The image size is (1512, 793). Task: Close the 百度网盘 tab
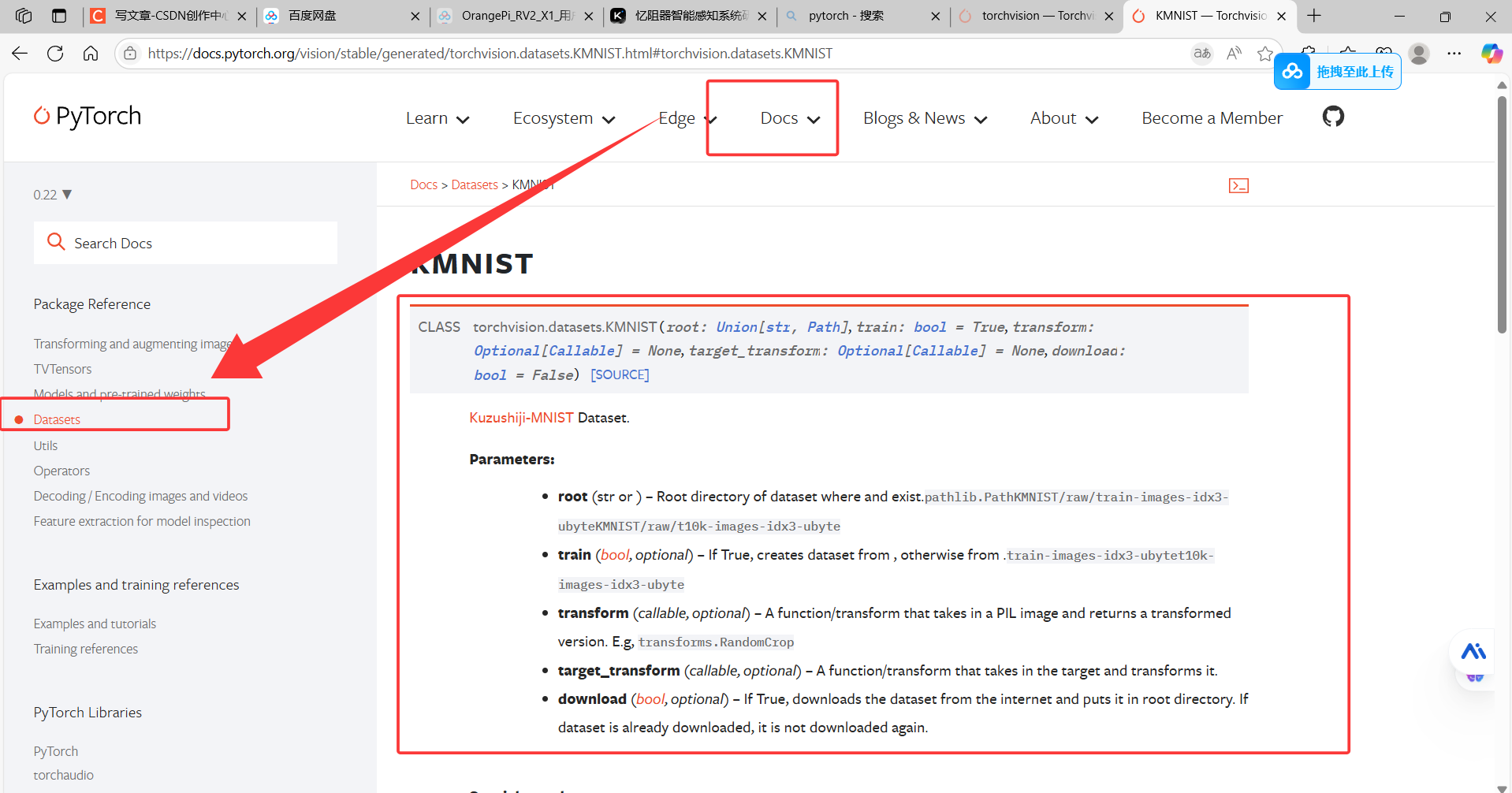point(415,16)
